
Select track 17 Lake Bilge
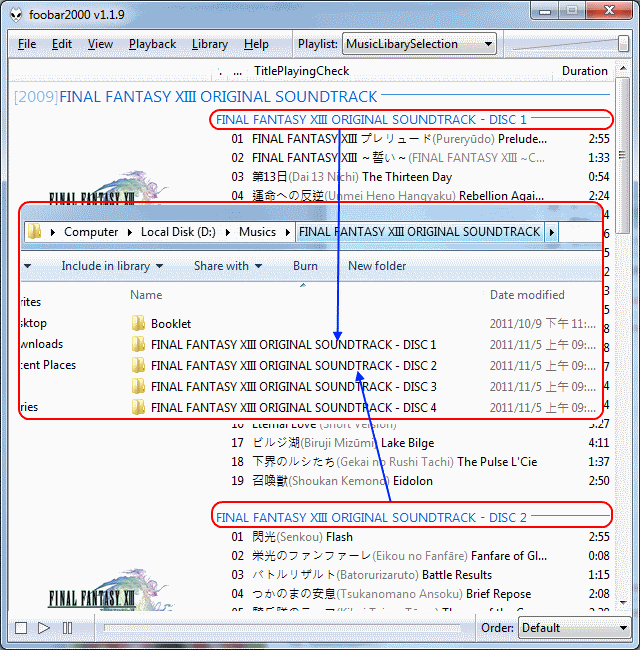420,443
